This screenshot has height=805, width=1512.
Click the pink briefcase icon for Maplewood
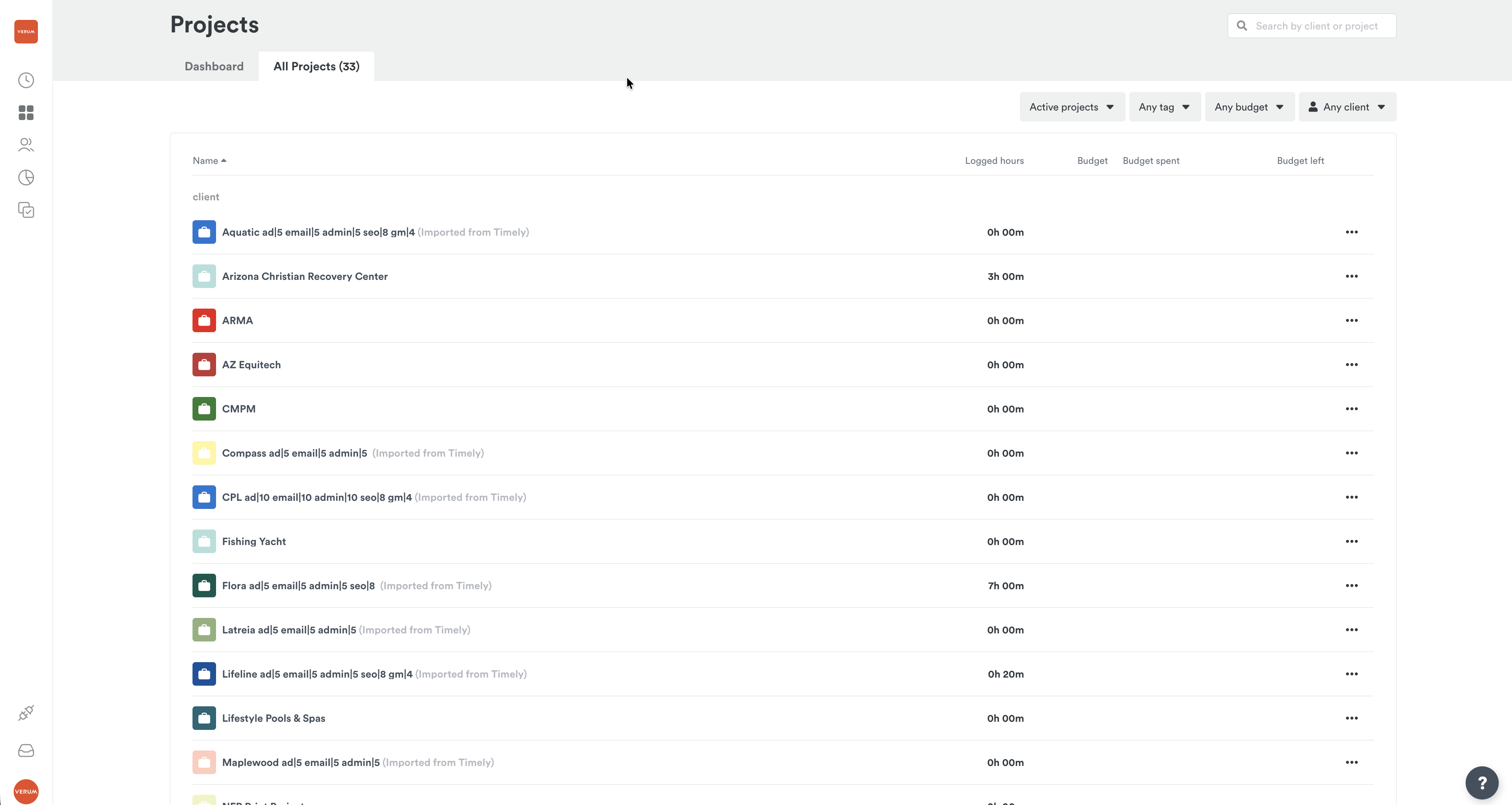click(x=204, y=762)
